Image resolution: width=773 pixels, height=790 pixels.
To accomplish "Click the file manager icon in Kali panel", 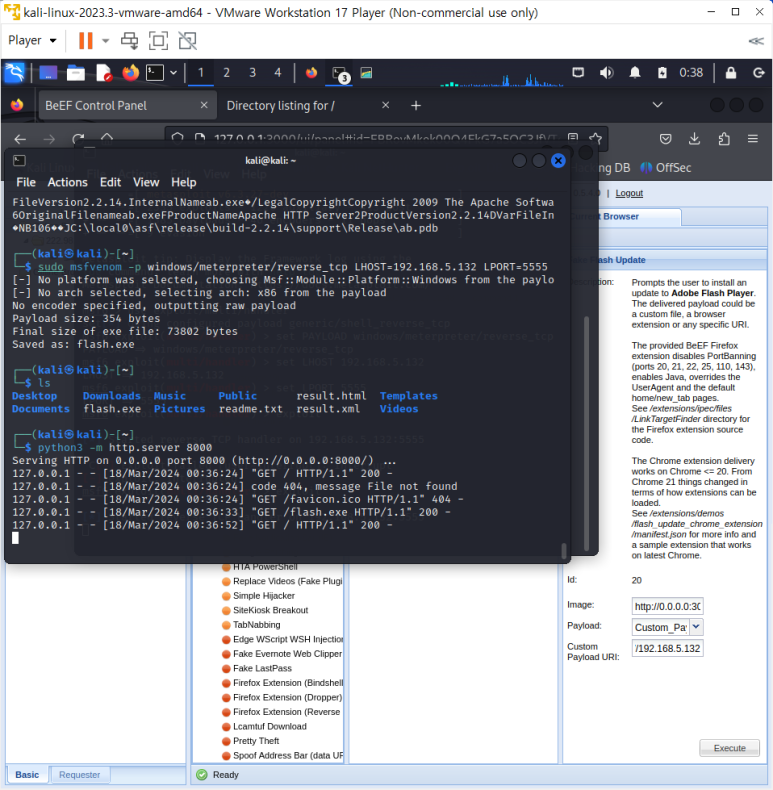I will 76,73.
